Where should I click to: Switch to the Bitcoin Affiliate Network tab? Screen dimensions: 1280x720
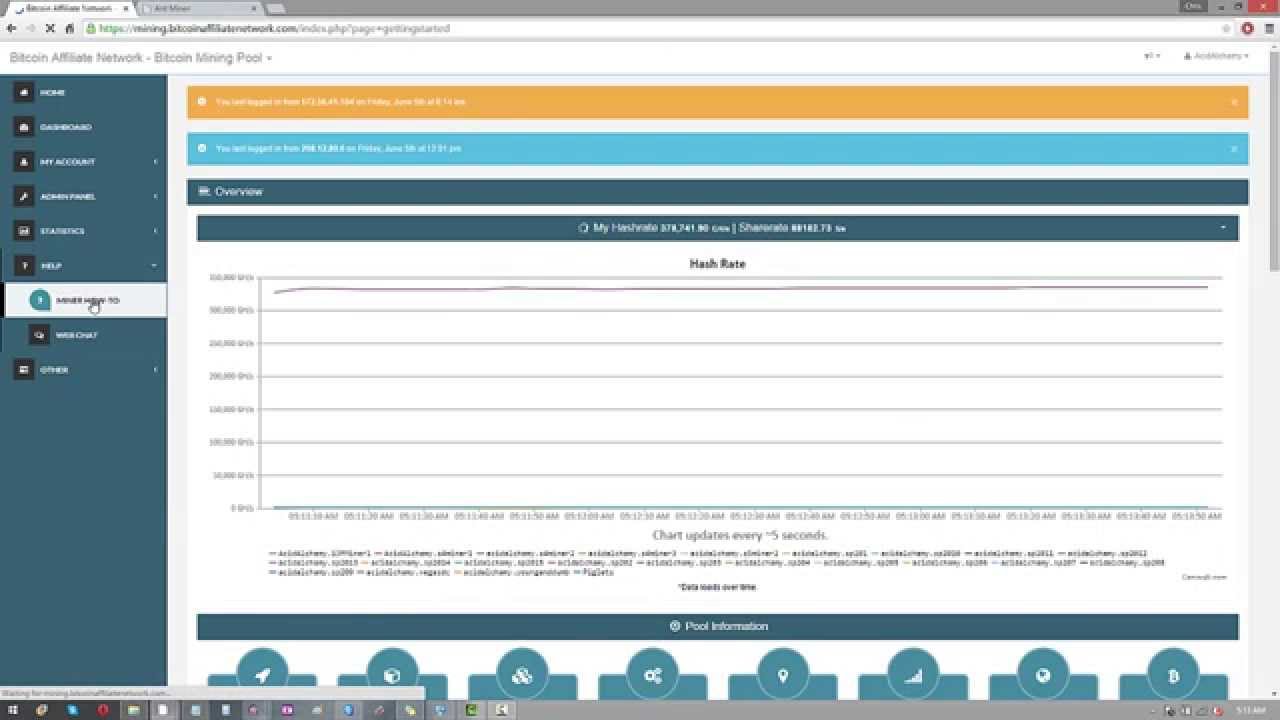click(x=68, y=8)
